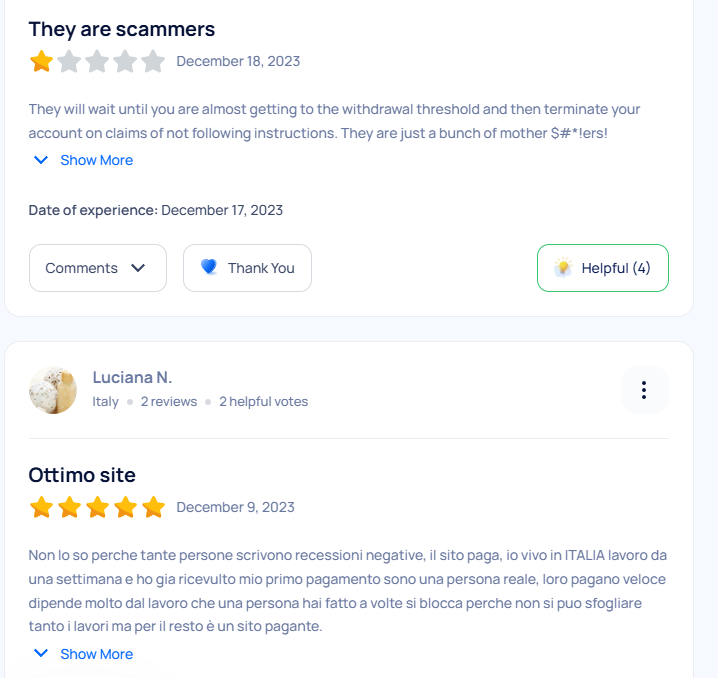Click Luciana N. profile avatar
This screenshot has height=678, width=725.
pos(53,390)
